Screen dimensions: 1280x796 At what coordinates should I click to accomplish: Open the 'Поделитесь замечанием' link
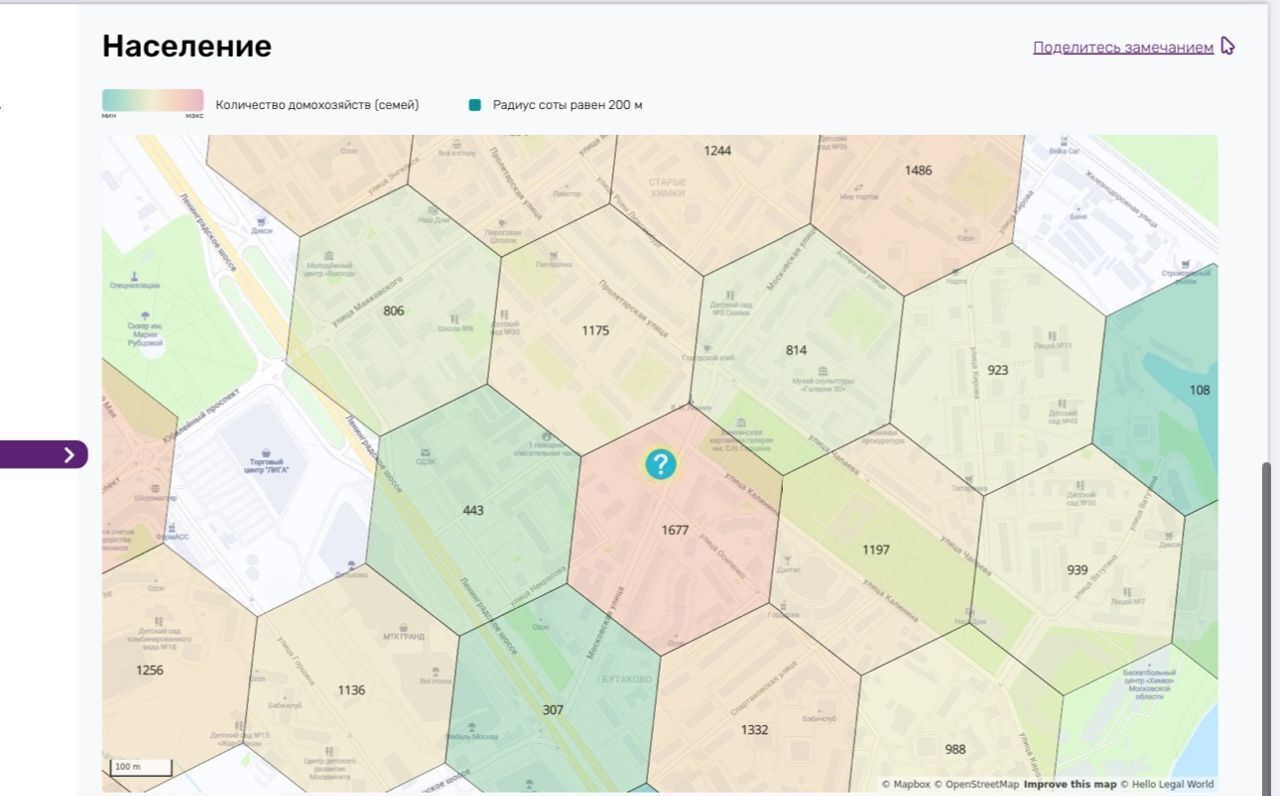pos(1123,47)
